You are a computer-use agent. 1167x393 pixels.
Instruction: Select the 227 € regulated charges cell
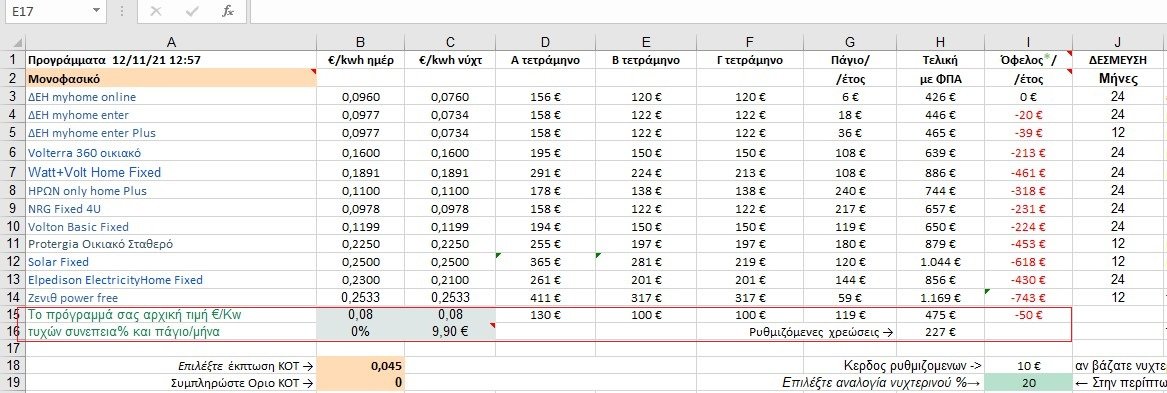tap(939, 332)
